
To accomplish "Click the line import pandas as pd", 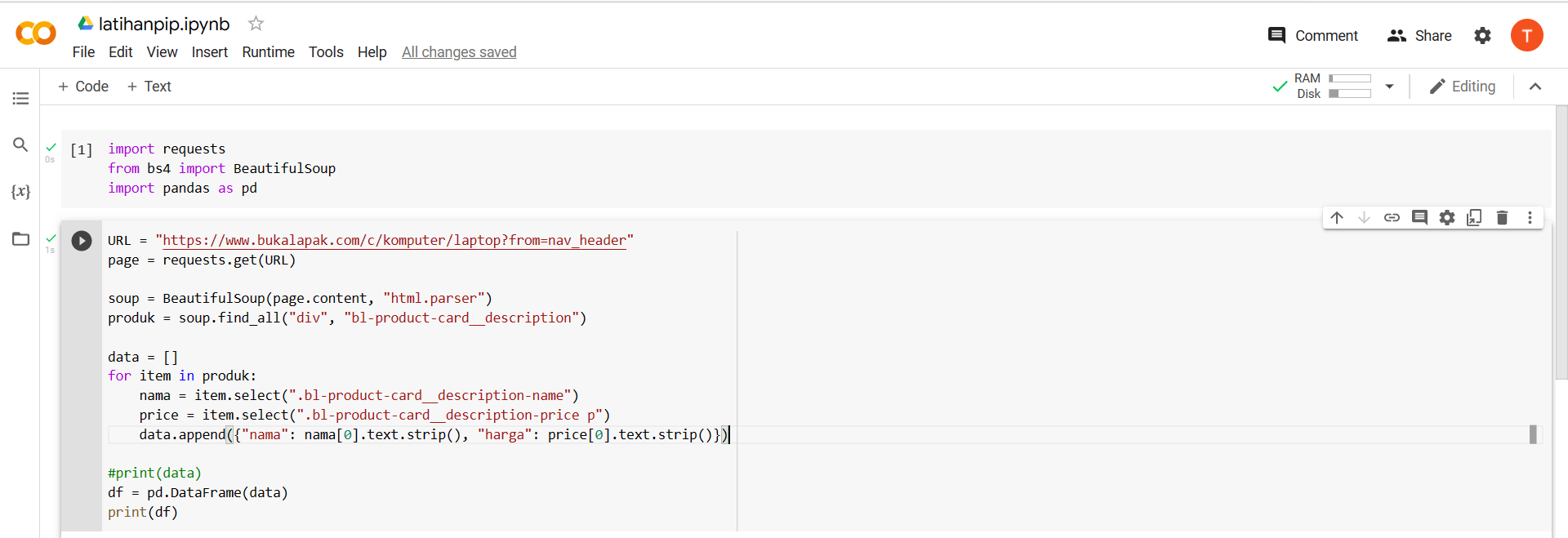I will 182,189.
